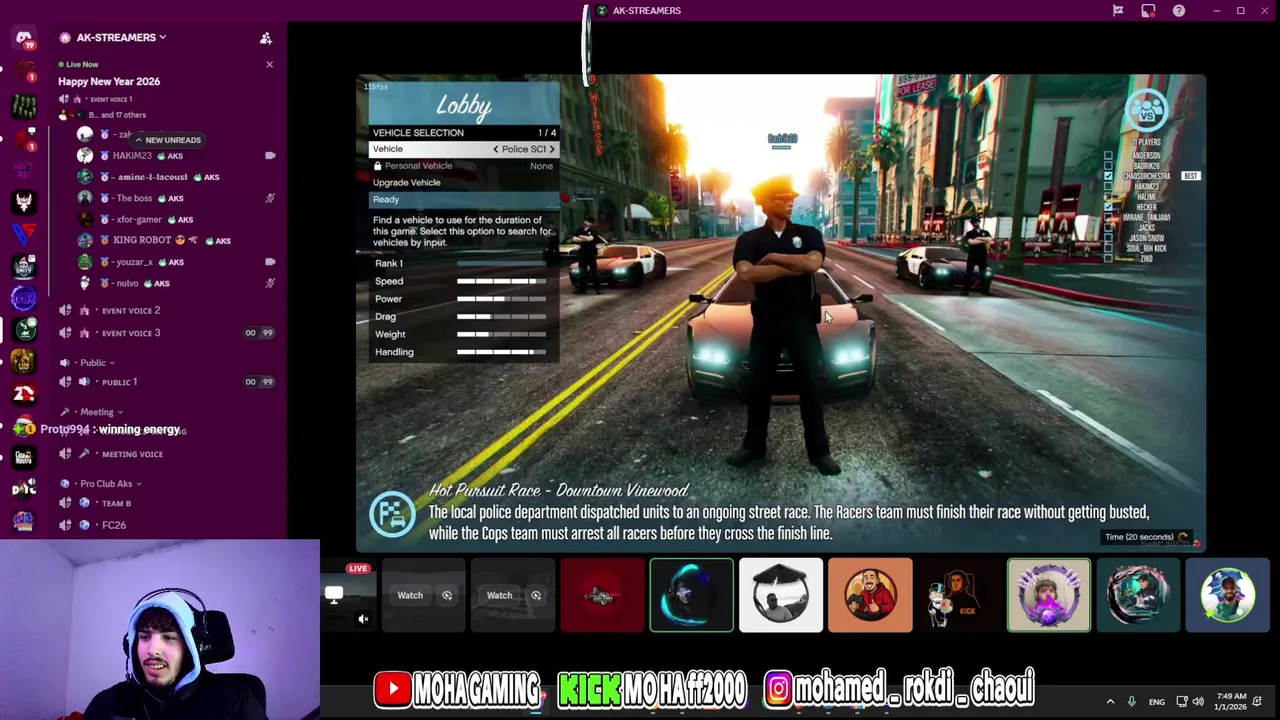Click the first Watch stream button
The width and height of the screenshot is (1280, 720).
click(x=410, y=596)
